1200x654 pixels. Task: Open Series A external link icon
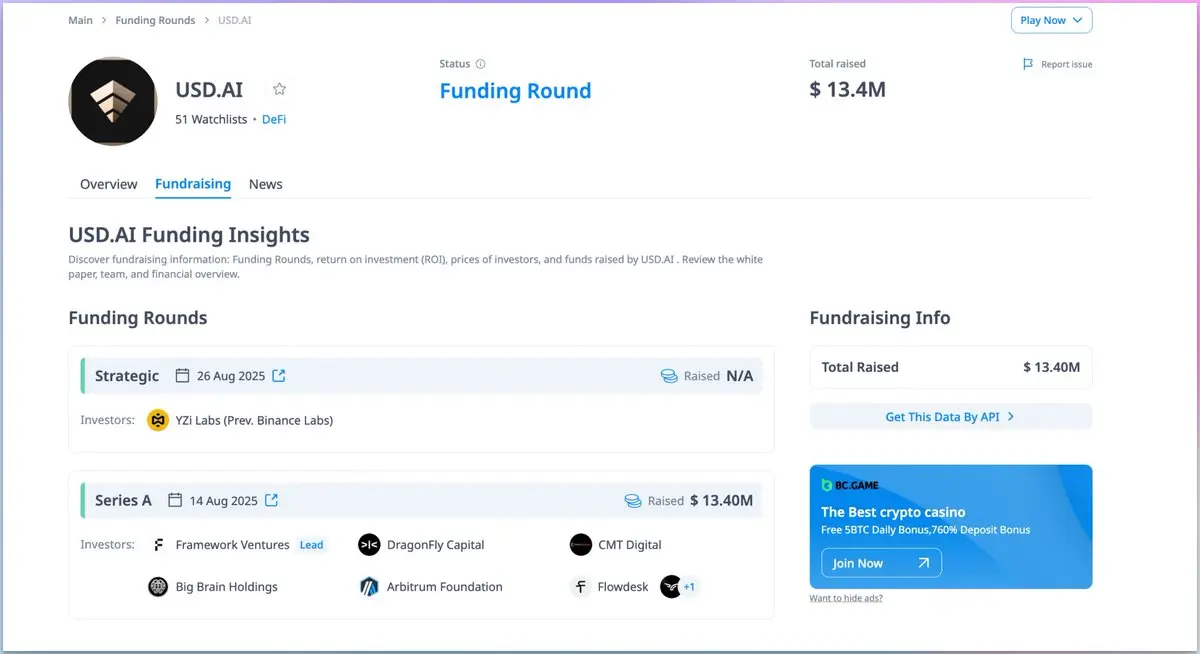coord(271,501)
